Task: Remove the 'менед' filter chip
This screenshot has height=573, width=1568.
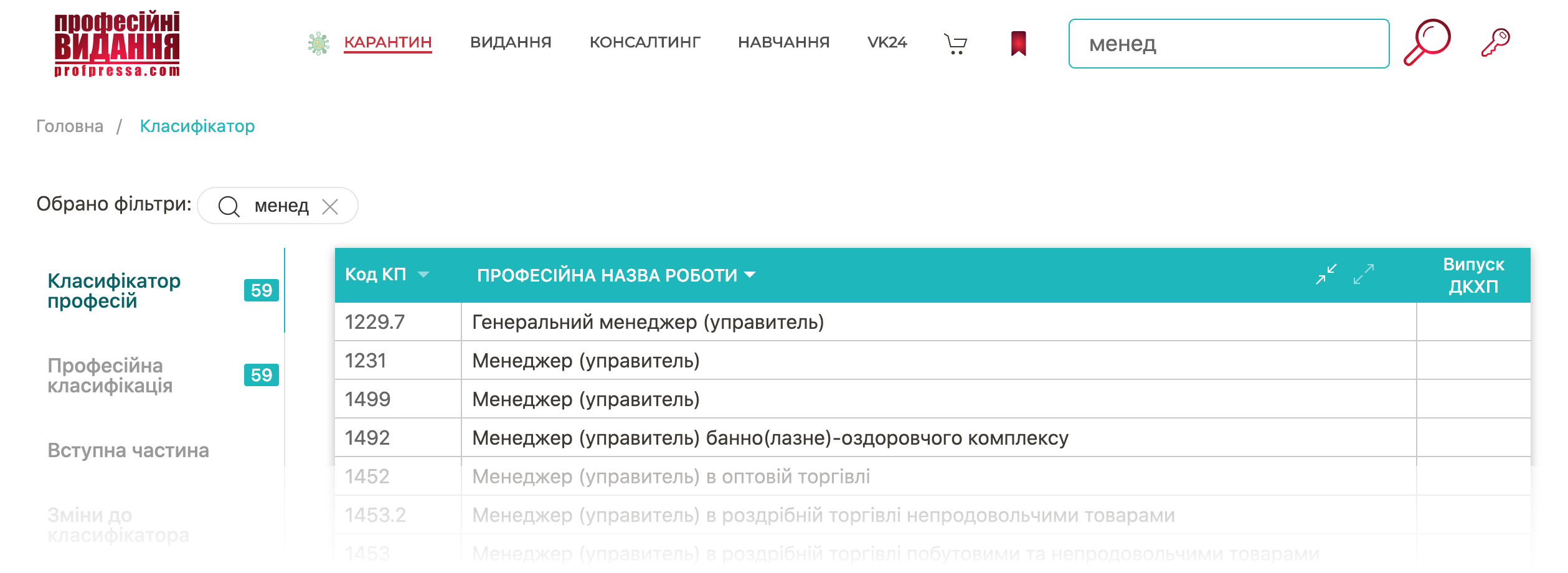Action: coord(330,206)
